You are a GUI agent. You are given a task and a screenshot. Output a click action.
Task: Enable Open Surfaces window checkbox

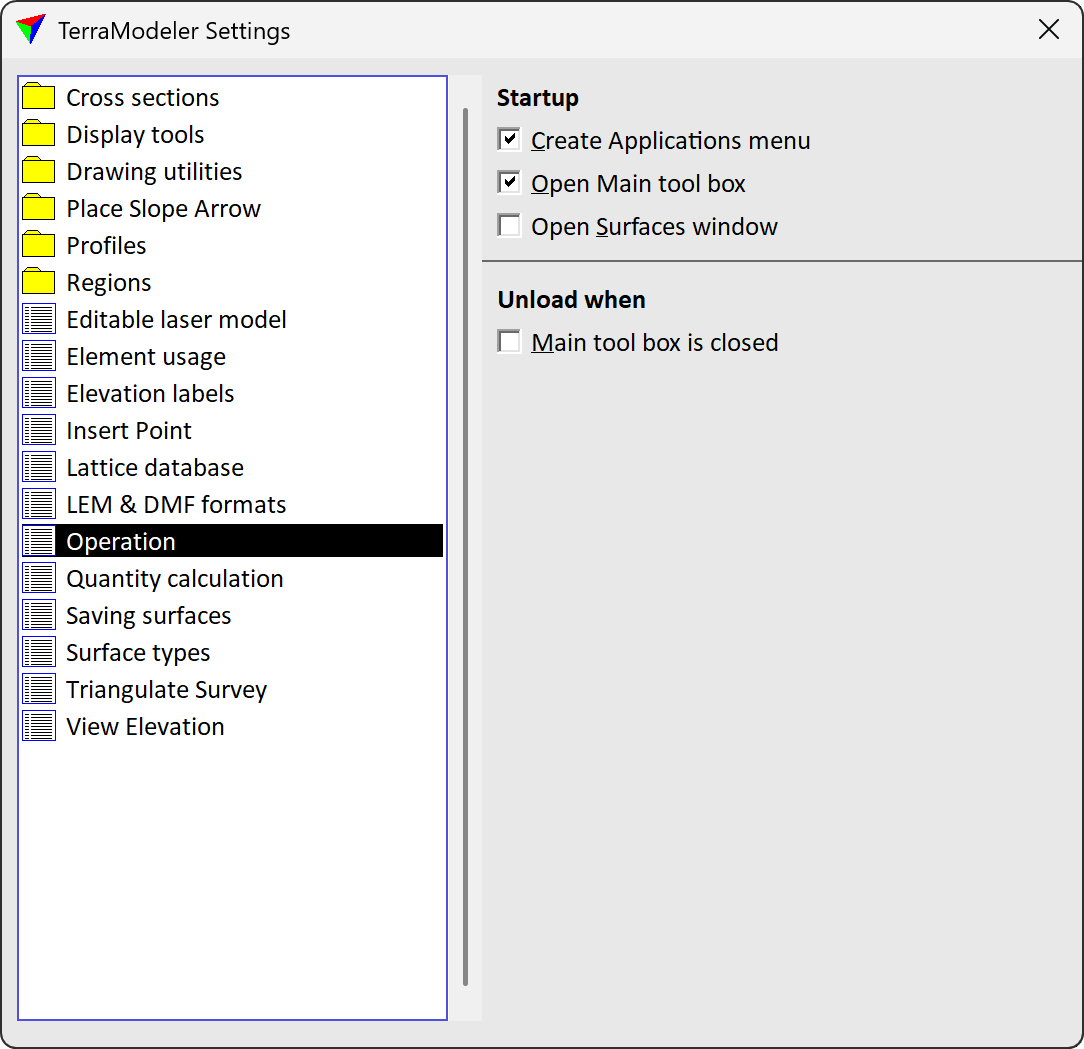(x=510, y=225)
